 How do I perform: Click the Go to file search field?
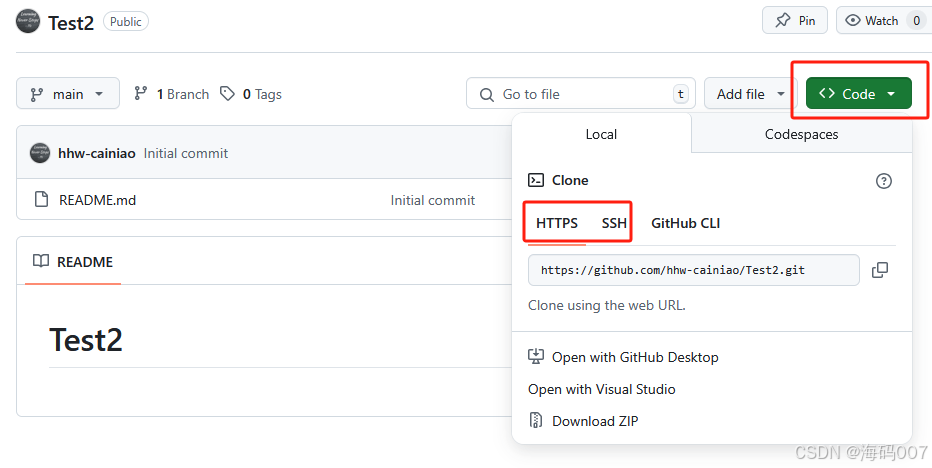coord(584,94)
